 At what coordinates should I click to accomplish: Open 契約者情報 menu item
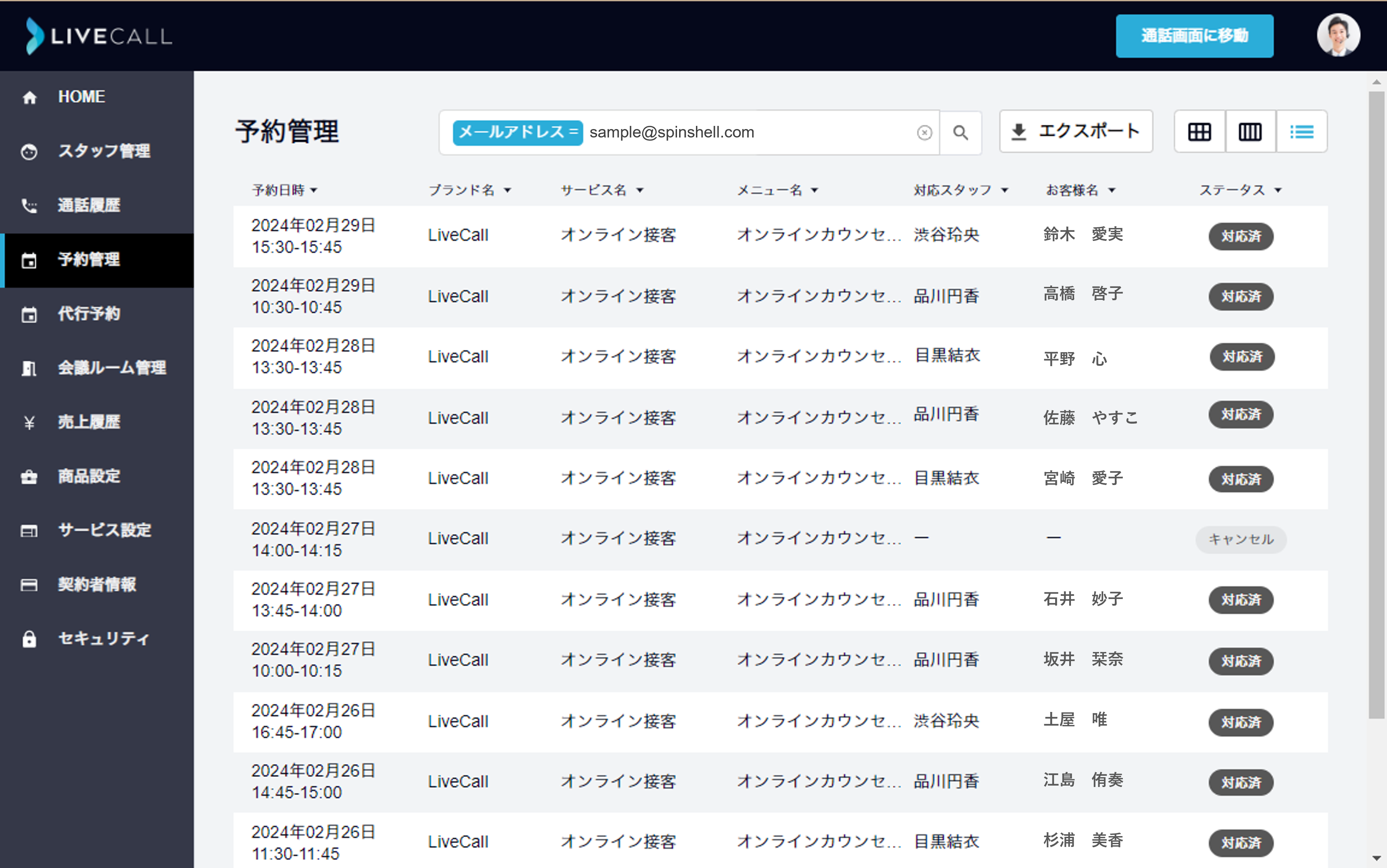pos(97,585)
